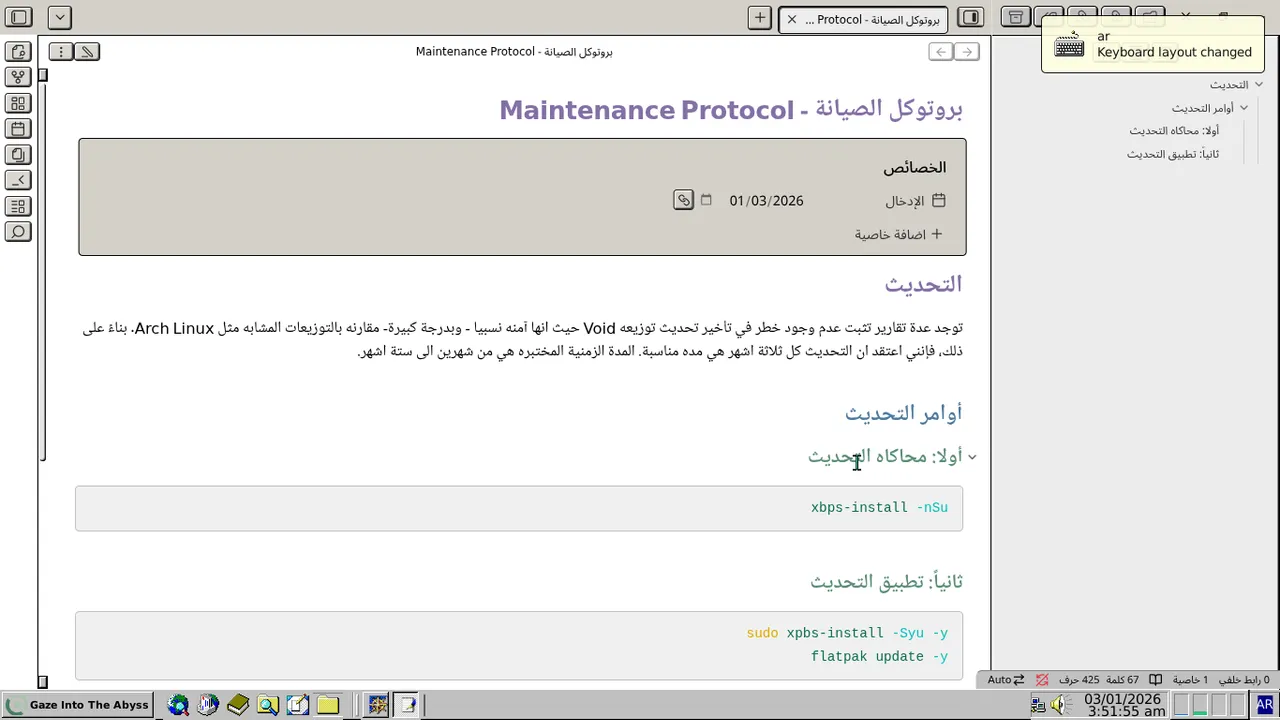Toggle the left sidebar panel
Viewport: 1280px width, 720px height.
(19, 17)
